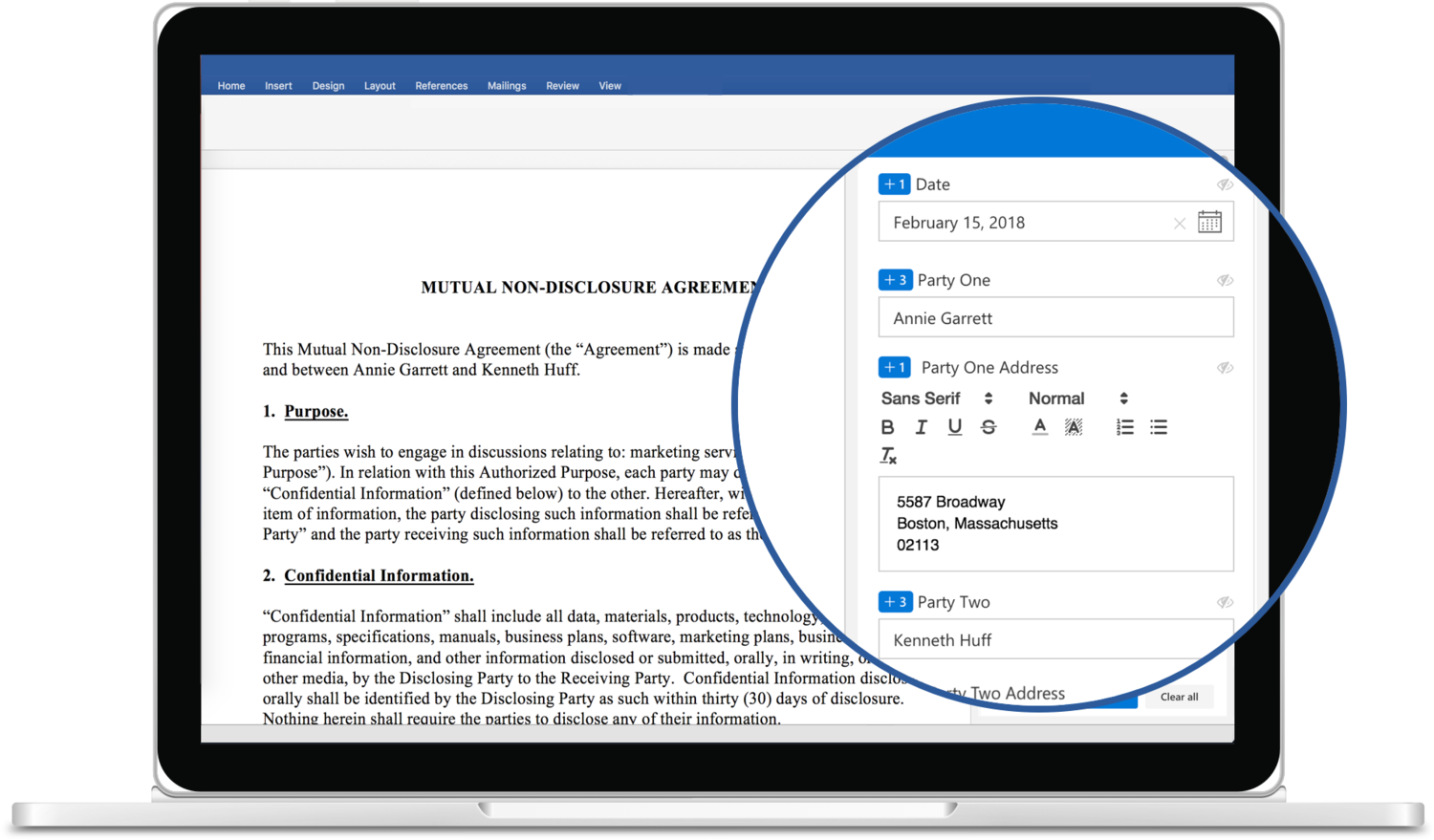Switch to the Layout ribbon tab
The height and width of the screenshot is (840, 1434).
coord(380,86)
